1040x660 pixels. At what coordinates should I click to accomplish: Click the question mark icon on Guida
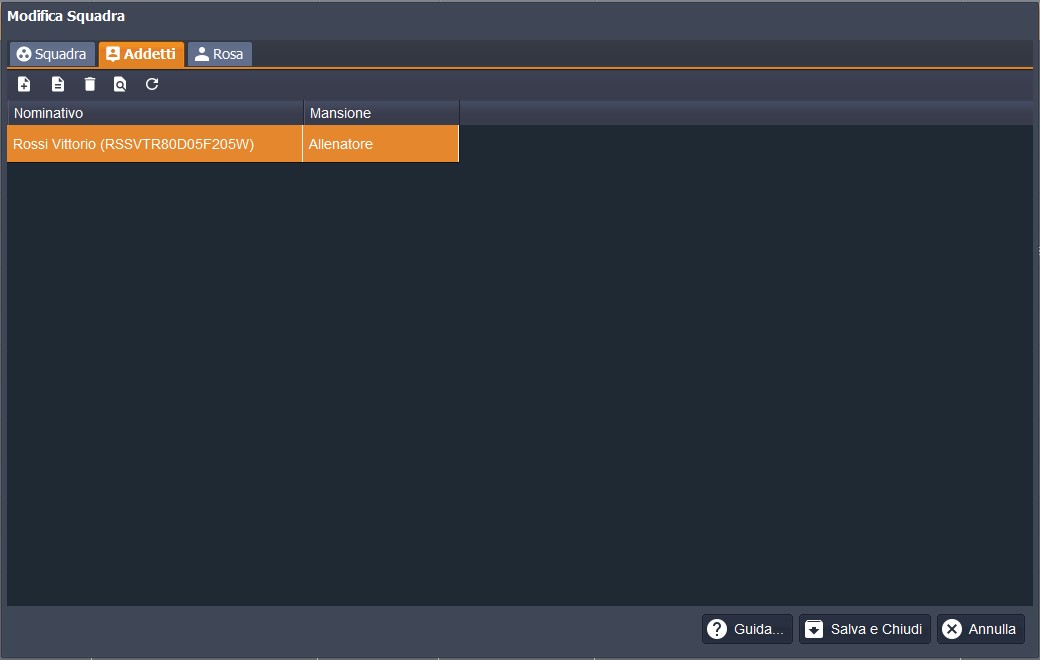point(717,629)
